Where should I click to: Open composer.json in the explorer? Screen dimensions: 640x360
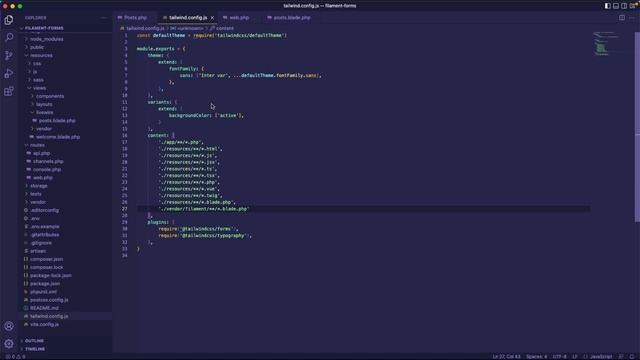point(46,259)
